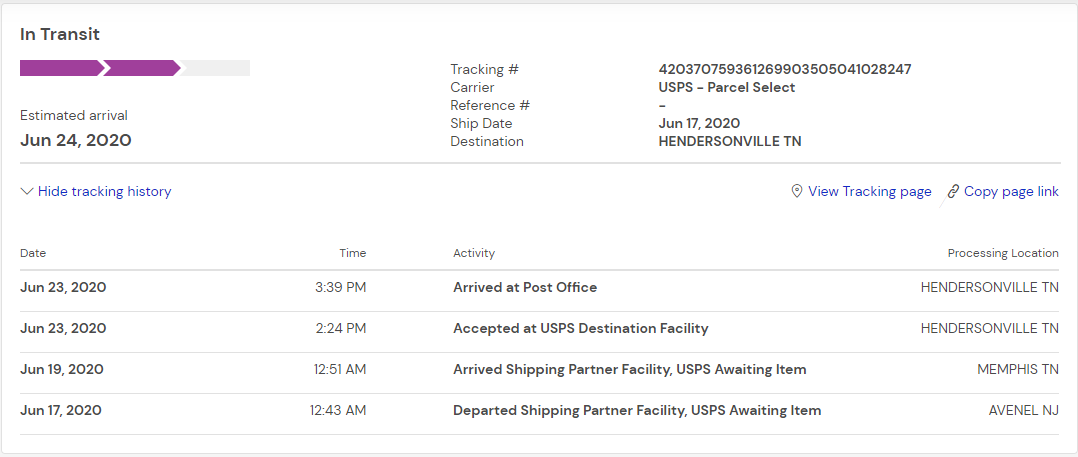Click the Processing Location column header

1002,253
